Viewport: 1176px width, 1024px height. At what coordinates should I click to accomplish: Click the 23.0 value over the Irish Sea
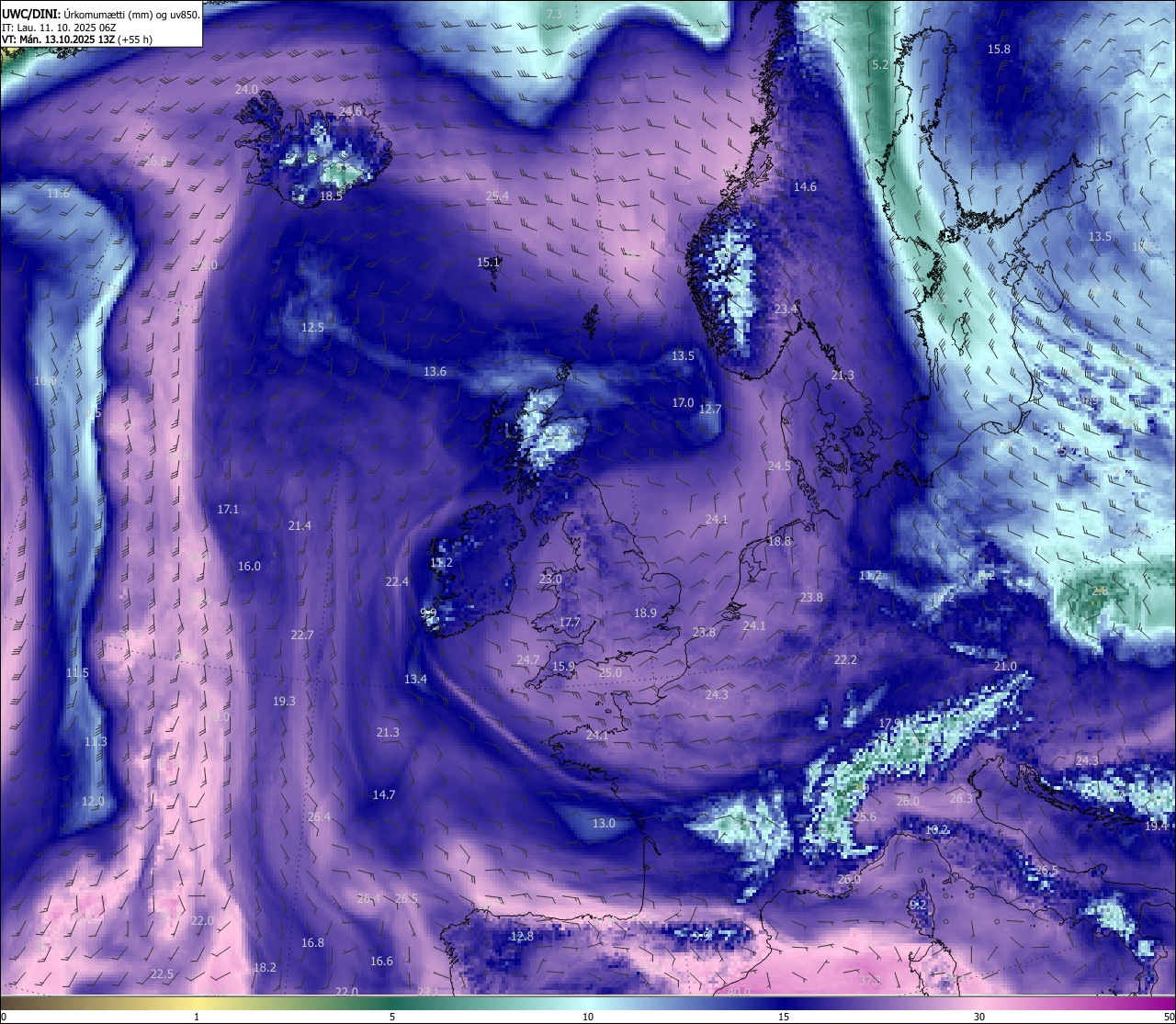[x=550, y=579]
